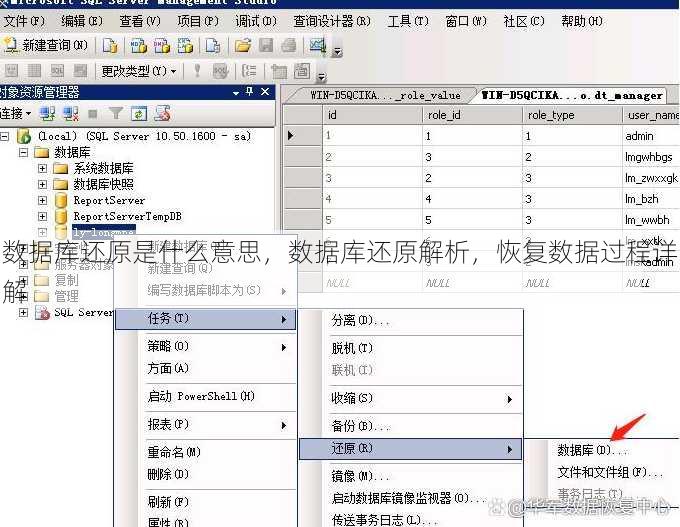
Task: Click the Execute SQL exclamation icon
Action: (197, 70)
